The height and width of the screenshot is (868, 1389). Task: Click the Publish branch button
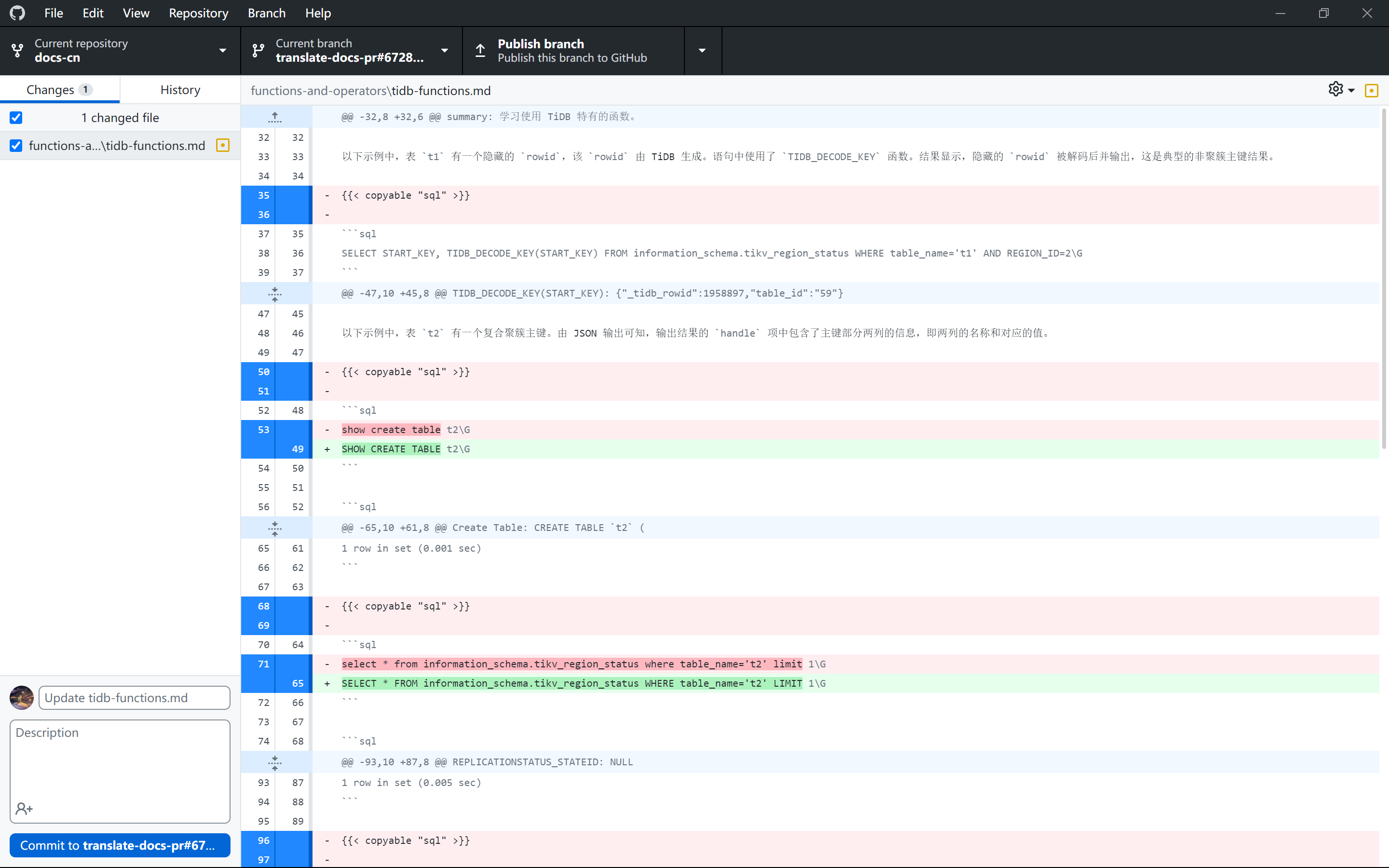pos(572,51)
